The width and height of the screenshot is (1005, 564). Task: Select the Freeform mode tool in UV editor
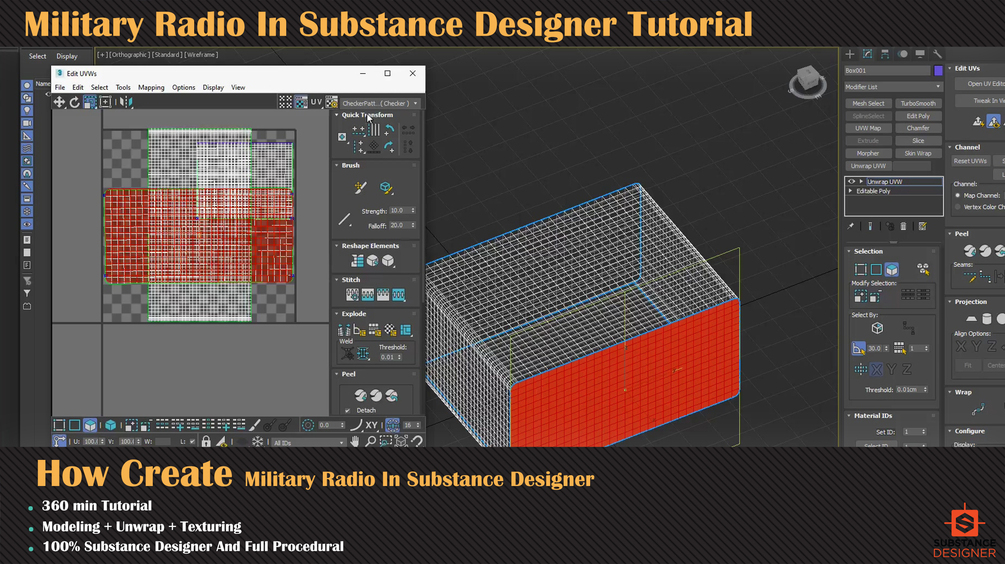(x=106, y=102)
